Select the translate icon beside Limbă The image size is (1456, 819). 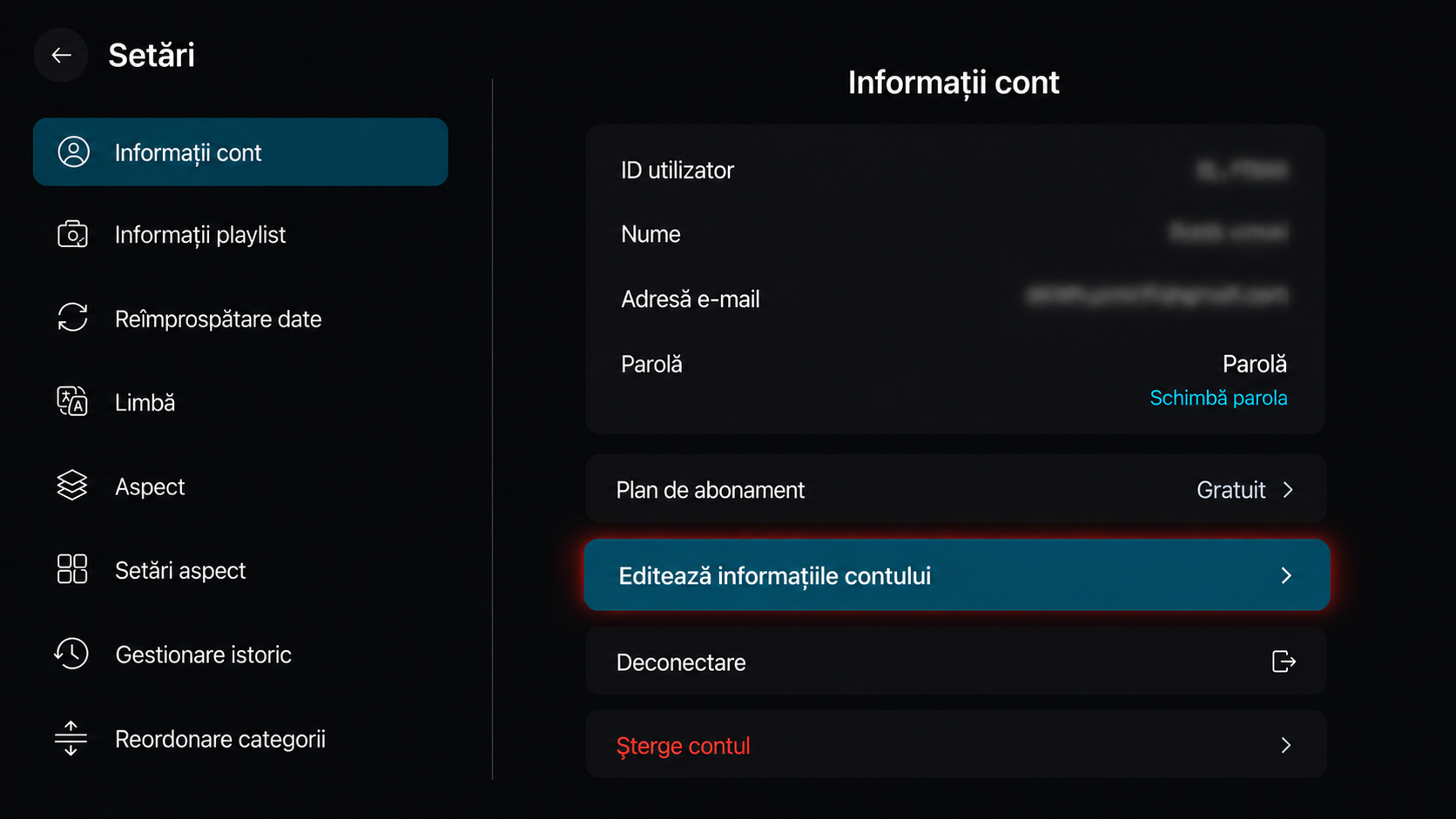tap(72, 401)
